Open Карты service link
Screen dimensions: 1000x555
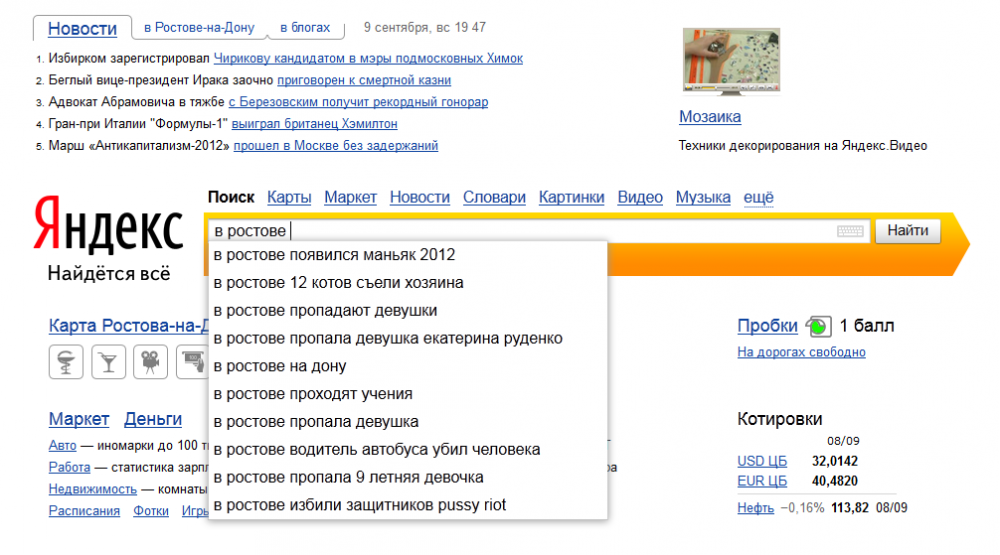[x=289, y=197]
